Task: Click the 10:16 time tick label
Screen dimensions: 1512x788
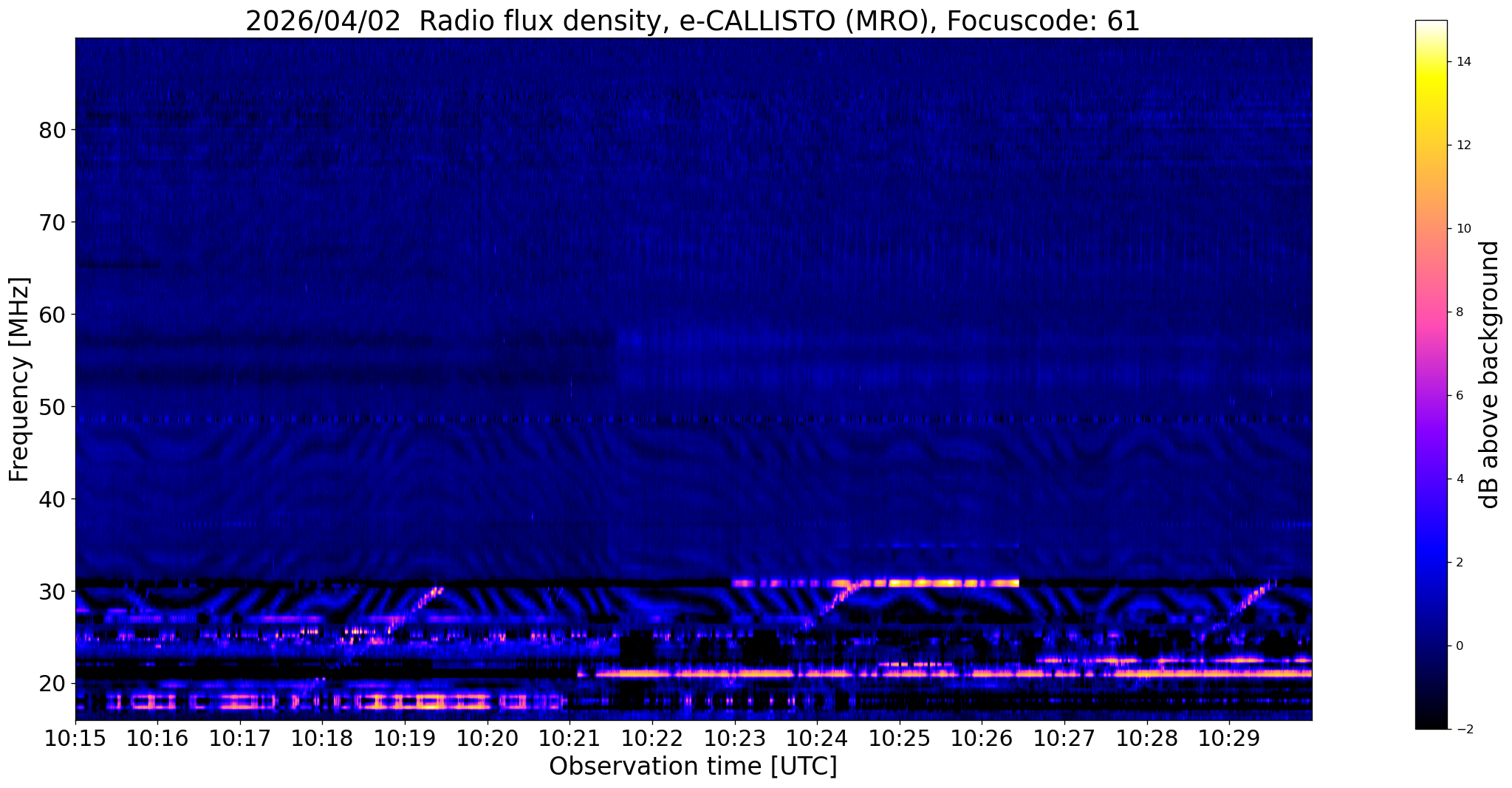Action: (157, 739)
